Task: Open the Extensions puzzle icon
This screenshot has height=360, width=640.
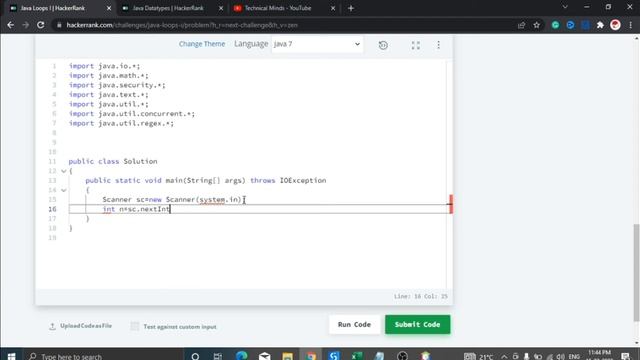Action: 600,25
